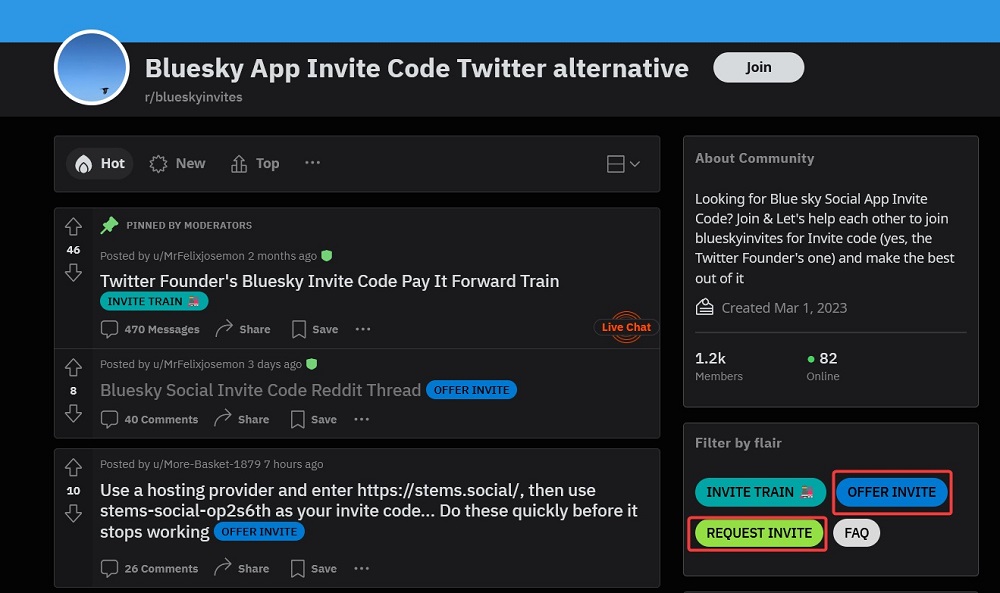Upvote the Pay It Forward Train post
Screen dimensions: 1000x593
(x=73, y=226)
